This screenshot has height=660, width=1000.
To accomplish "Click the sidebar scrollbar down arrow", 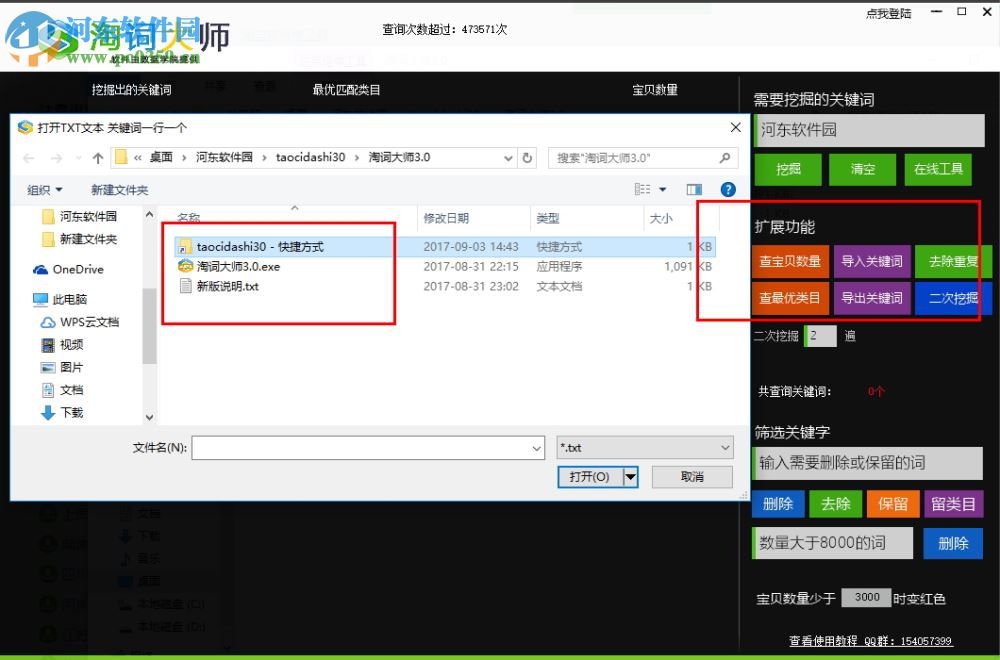I will pyautogui.click(x=149, y=416).
